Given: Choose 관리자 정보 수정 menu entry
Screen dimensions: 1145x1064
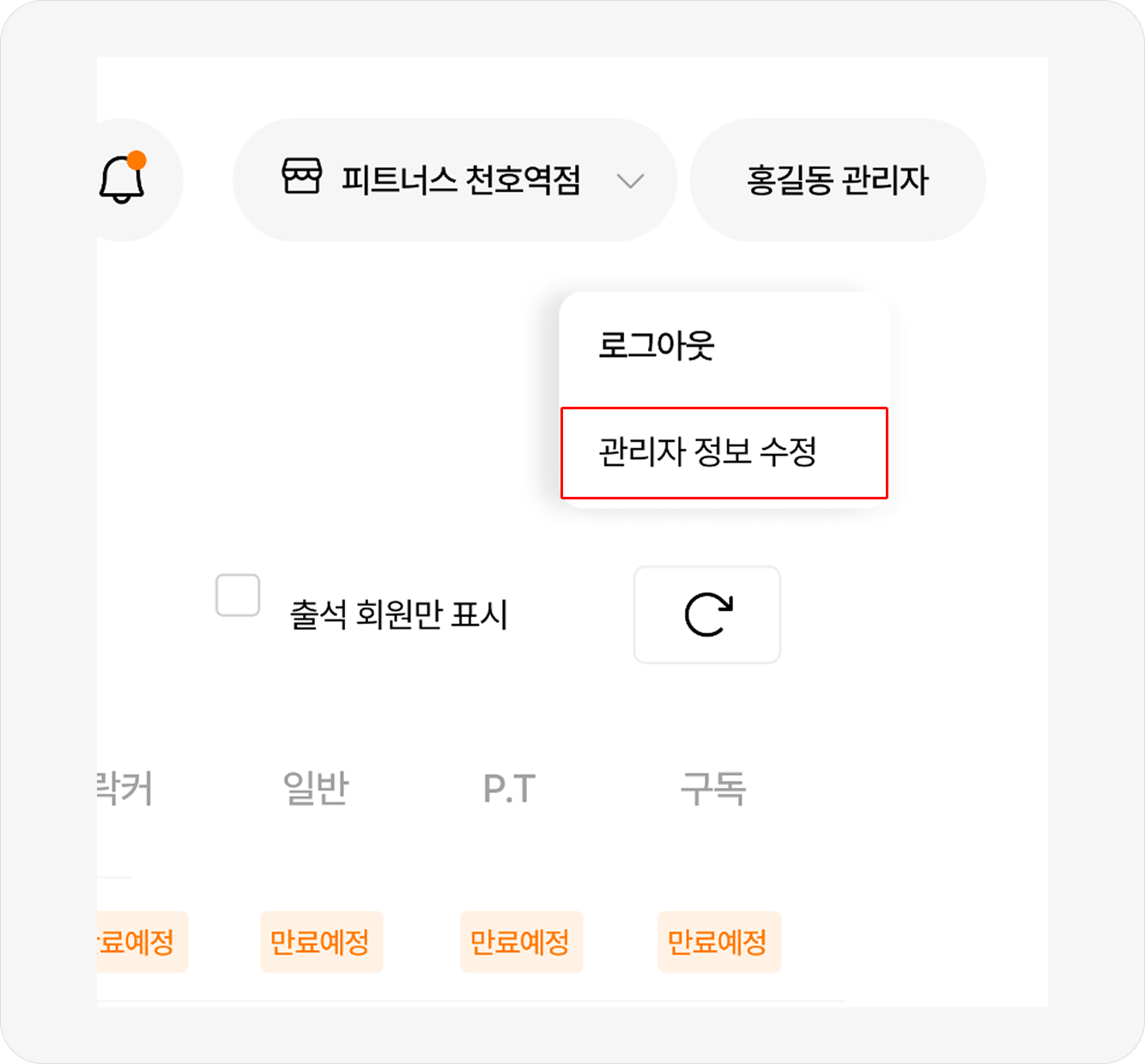Looking at the screenshot, I should coord(707,452).
